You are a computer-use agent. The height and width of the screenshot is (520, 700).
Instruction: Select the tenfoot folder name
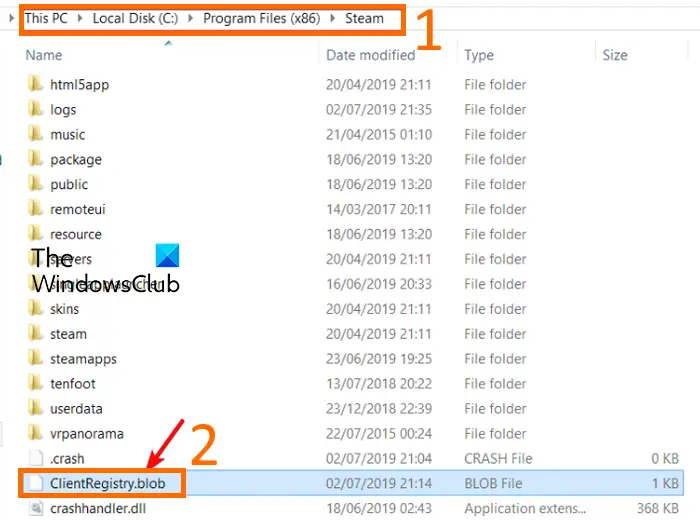73,383
